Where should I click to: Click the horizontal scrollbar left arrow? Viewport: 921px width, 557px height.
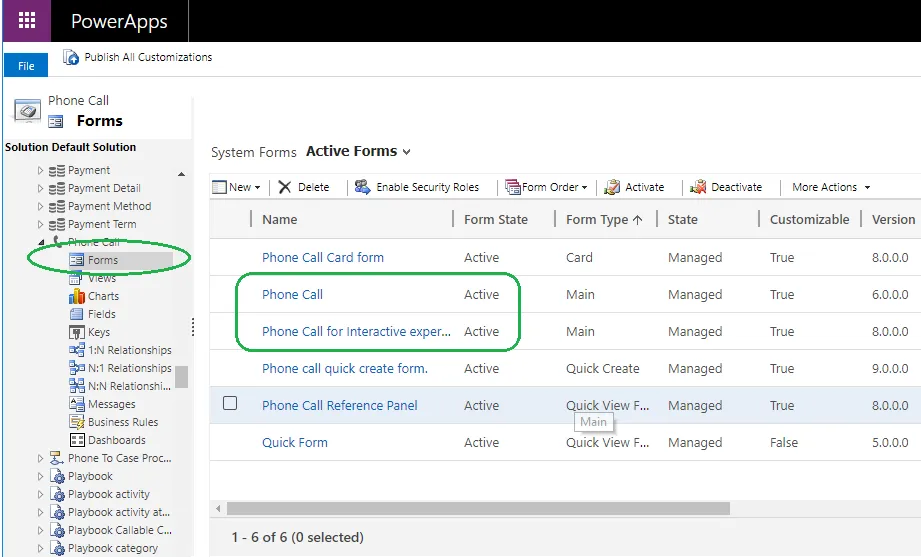click(218, 508)
